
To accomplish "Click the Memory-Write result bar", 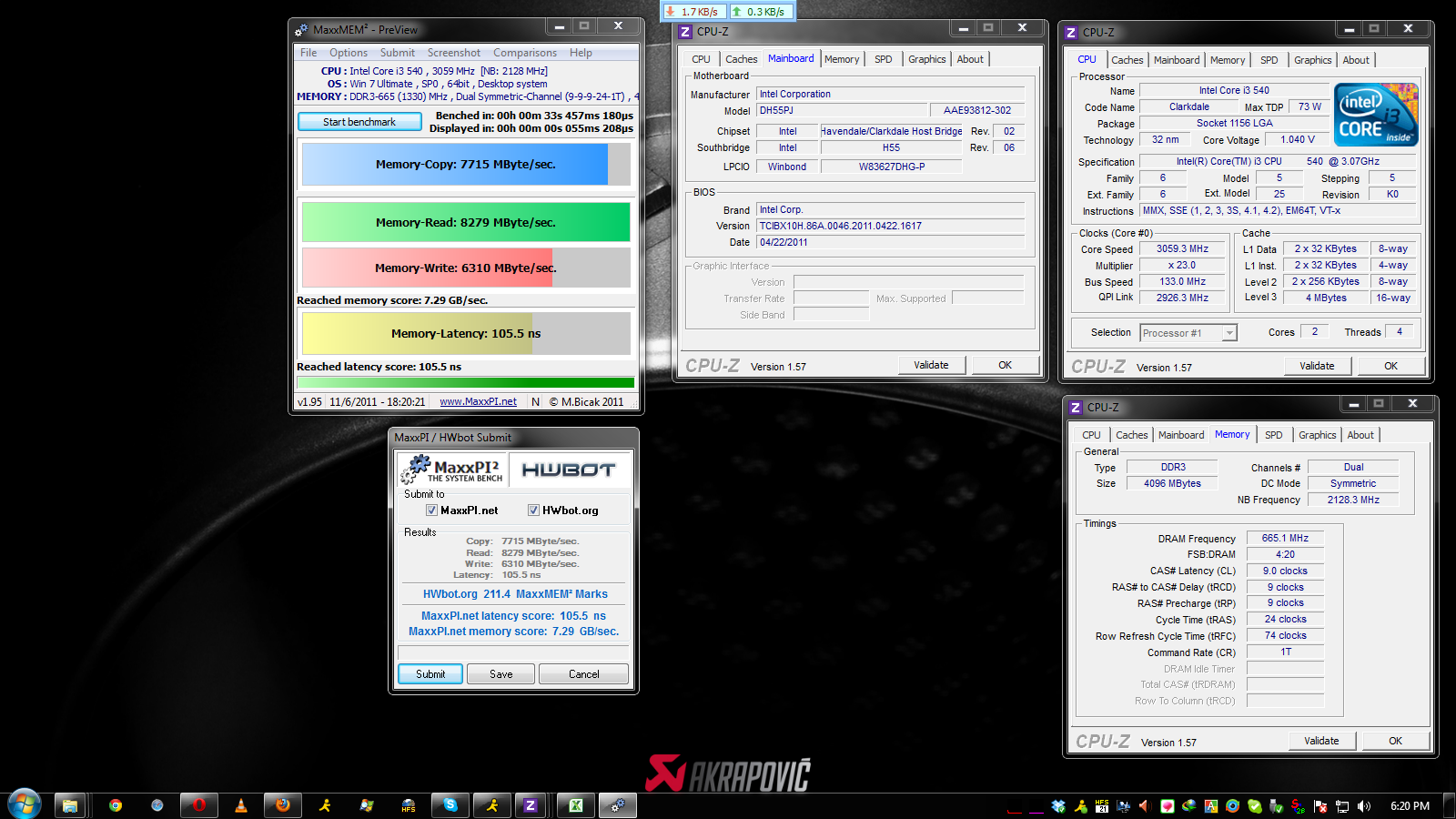I will (466, 268).
